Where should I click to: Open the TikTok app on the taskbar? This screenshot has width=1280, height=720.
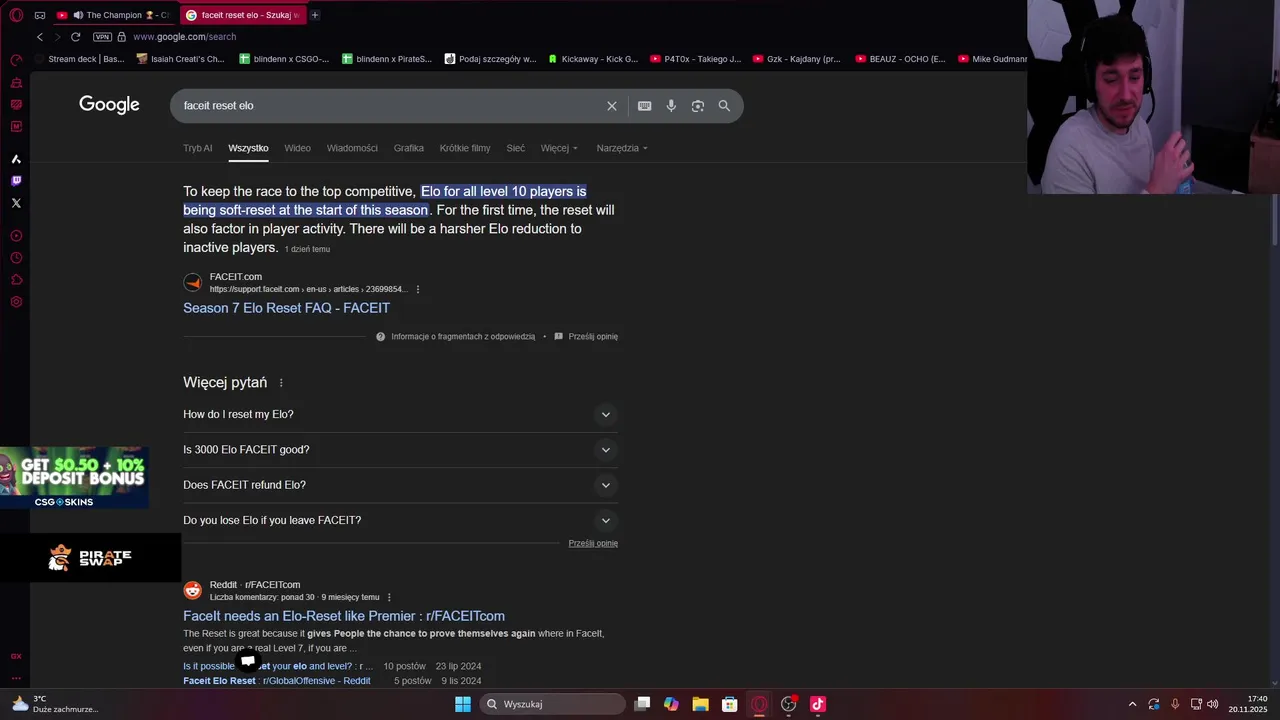tap(818, 704)
